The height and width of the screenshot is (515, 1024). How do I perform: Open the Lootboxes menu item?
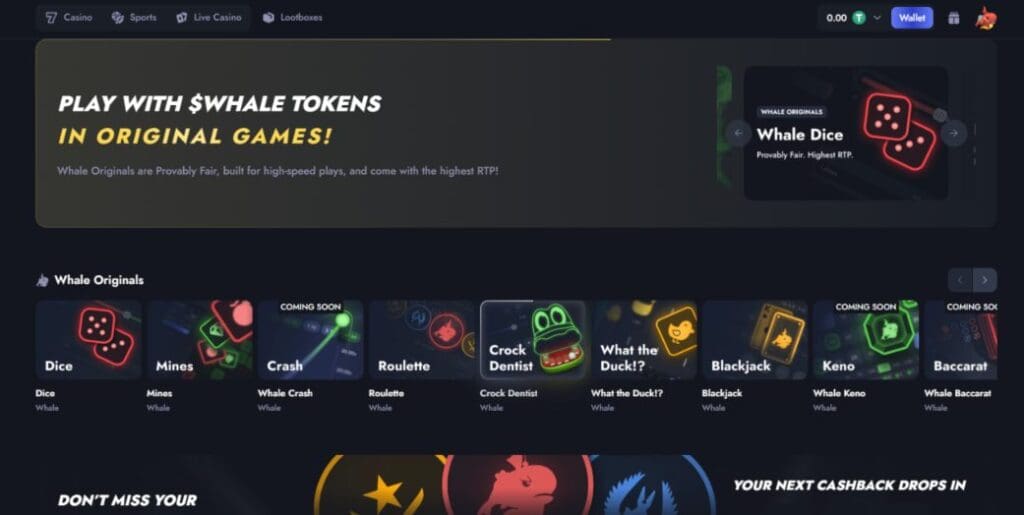click(292, 18)
